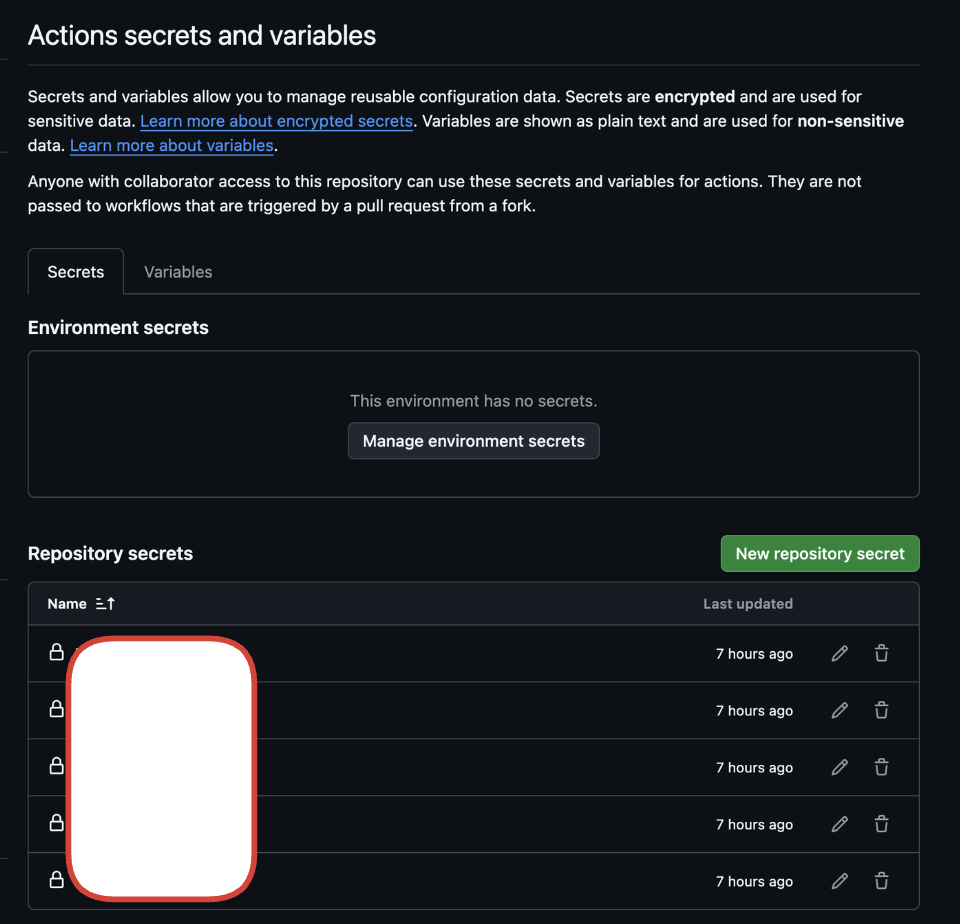Switch to the Variables tab
Viewport: 960px width, 924px height.
pos(178,272)
